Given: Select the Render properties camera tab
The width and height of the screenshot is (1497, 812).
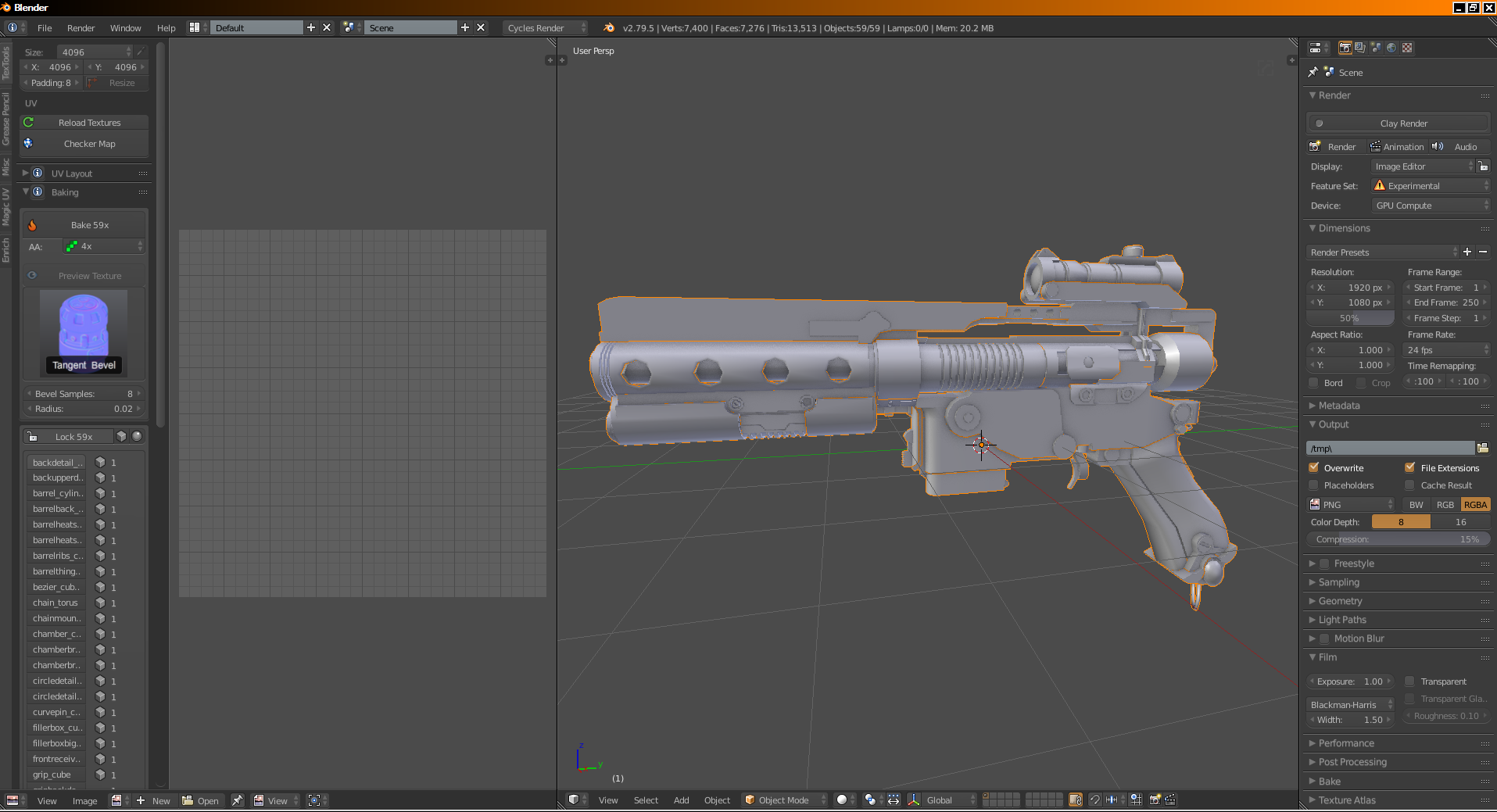Looking at the screenshot, I should [1345, 48].
